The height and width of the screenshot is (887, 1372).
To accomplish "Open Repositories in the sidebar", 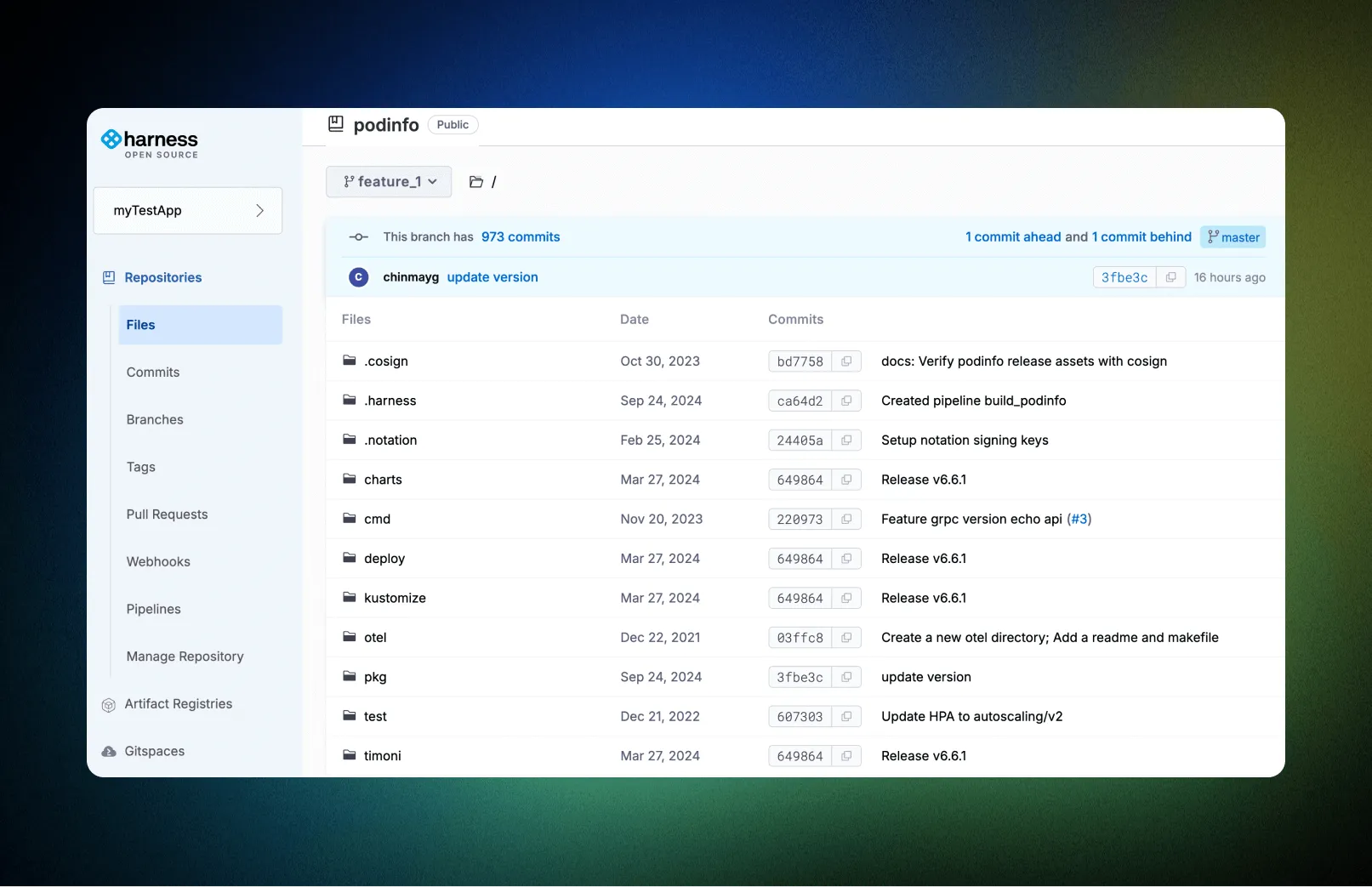I will (163, 277).
